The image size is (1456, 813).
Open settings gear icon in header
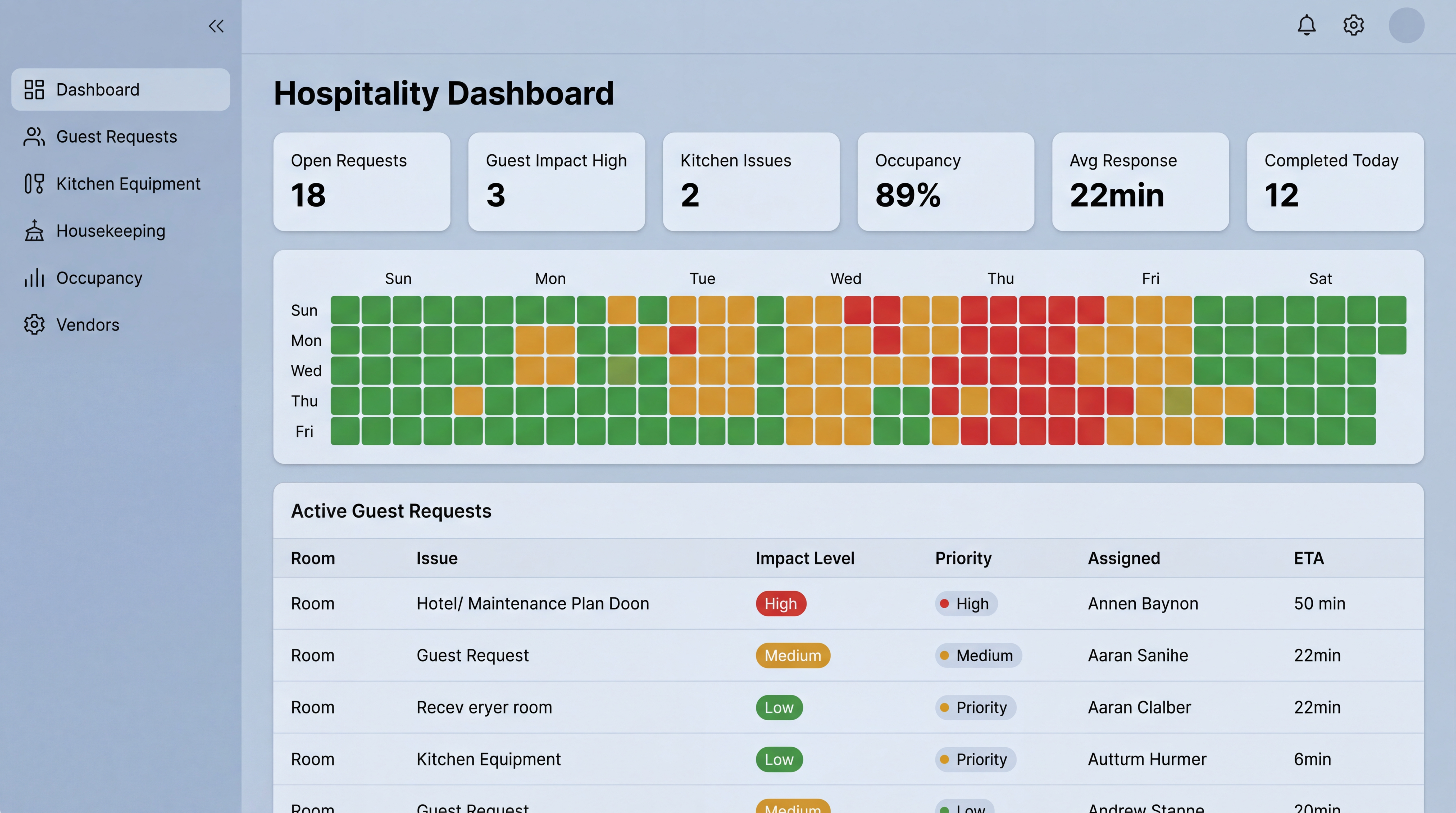(1353, 25)
